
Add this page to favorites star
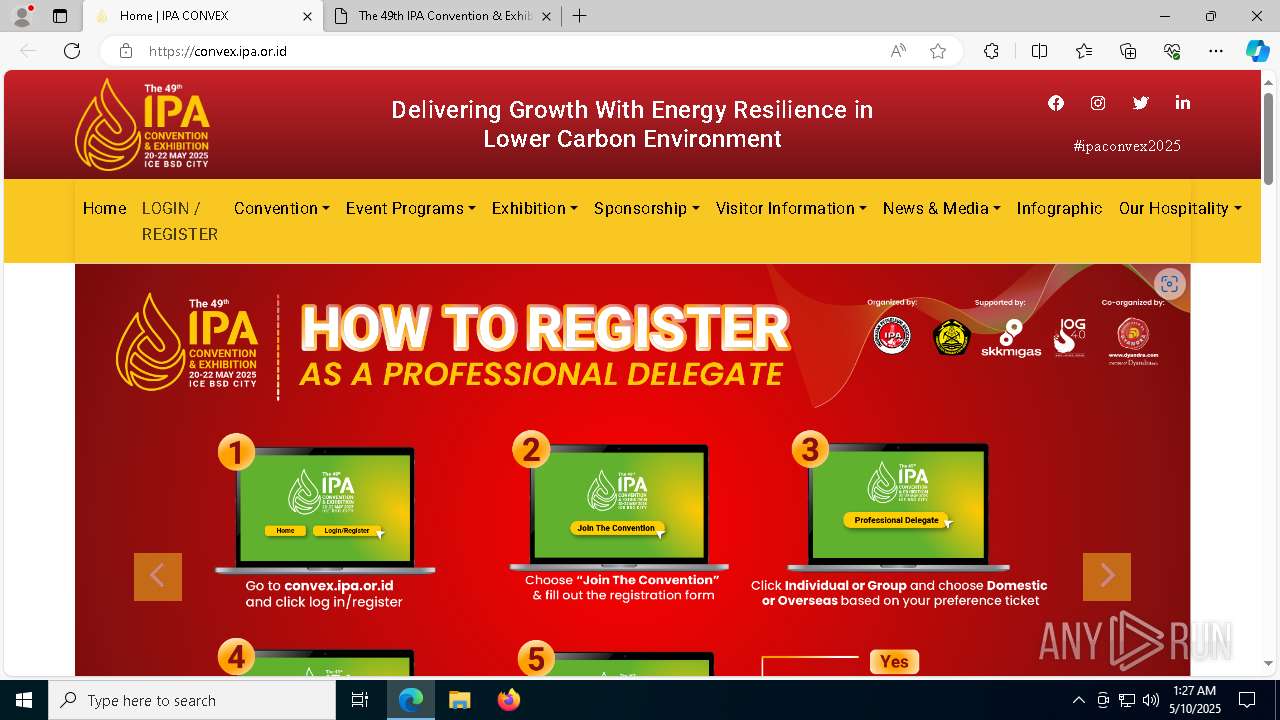coord(938,51)
